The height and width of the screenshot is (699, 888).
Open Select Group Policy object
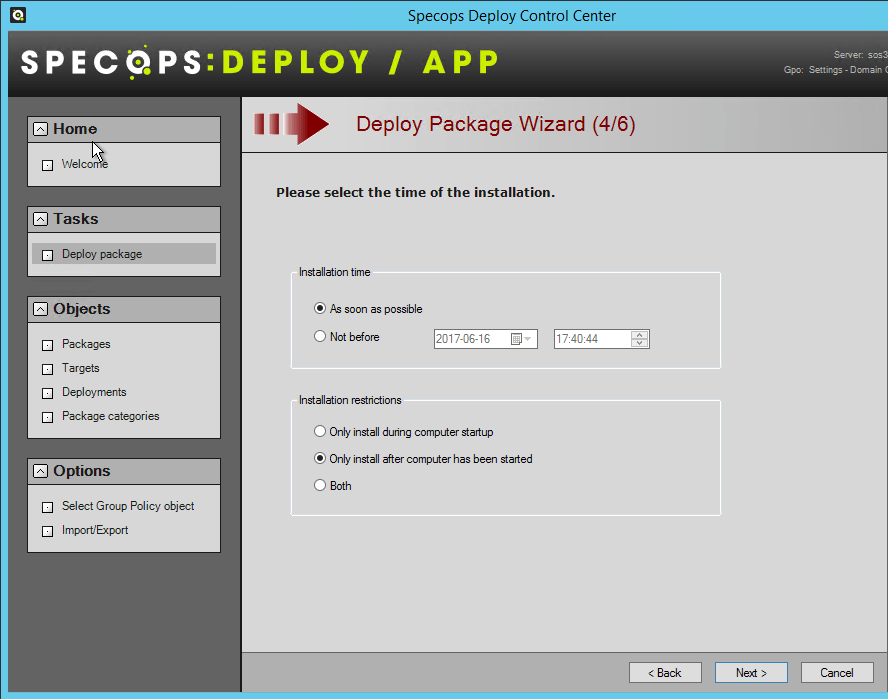(x=128, y=506)
